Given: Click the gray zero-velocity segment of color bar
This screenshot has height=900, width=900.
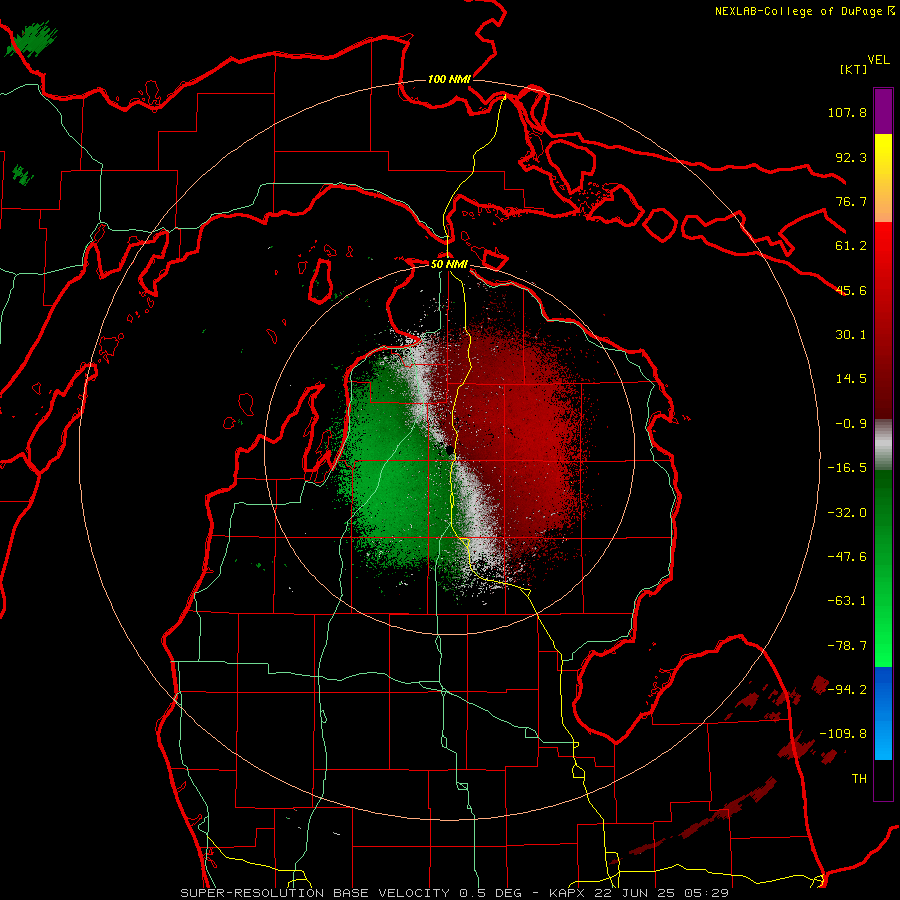Looking at the screenshot, I should point(883,445).
